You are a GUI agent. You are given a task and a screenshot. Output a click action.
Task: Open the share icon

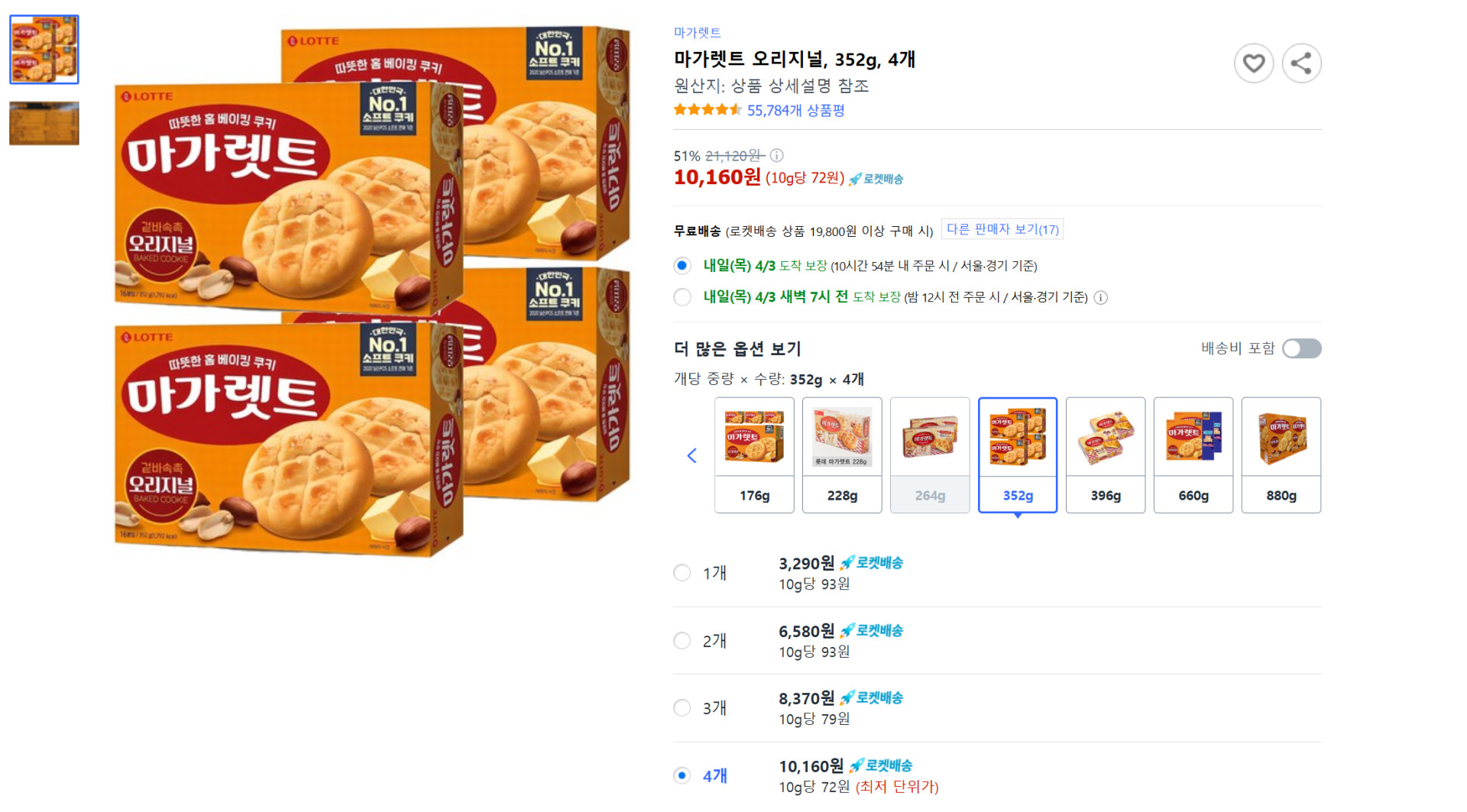click(x=1301, y=63)
